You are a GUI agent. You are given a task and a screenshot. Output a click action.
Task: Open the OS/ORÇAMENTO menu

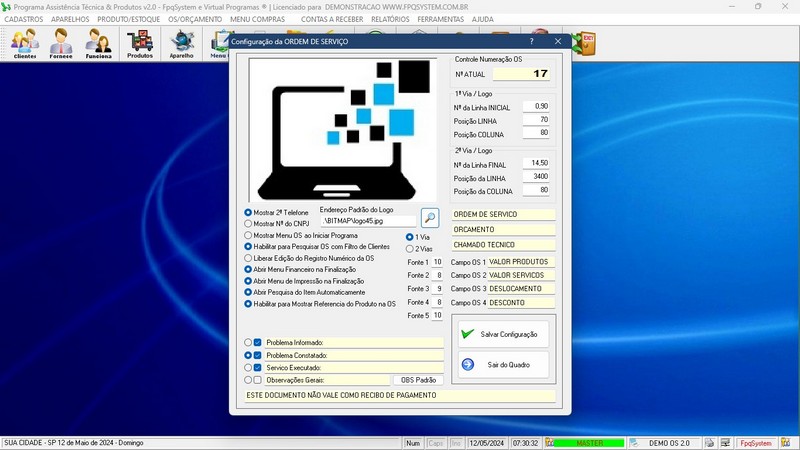click(195, 19)
